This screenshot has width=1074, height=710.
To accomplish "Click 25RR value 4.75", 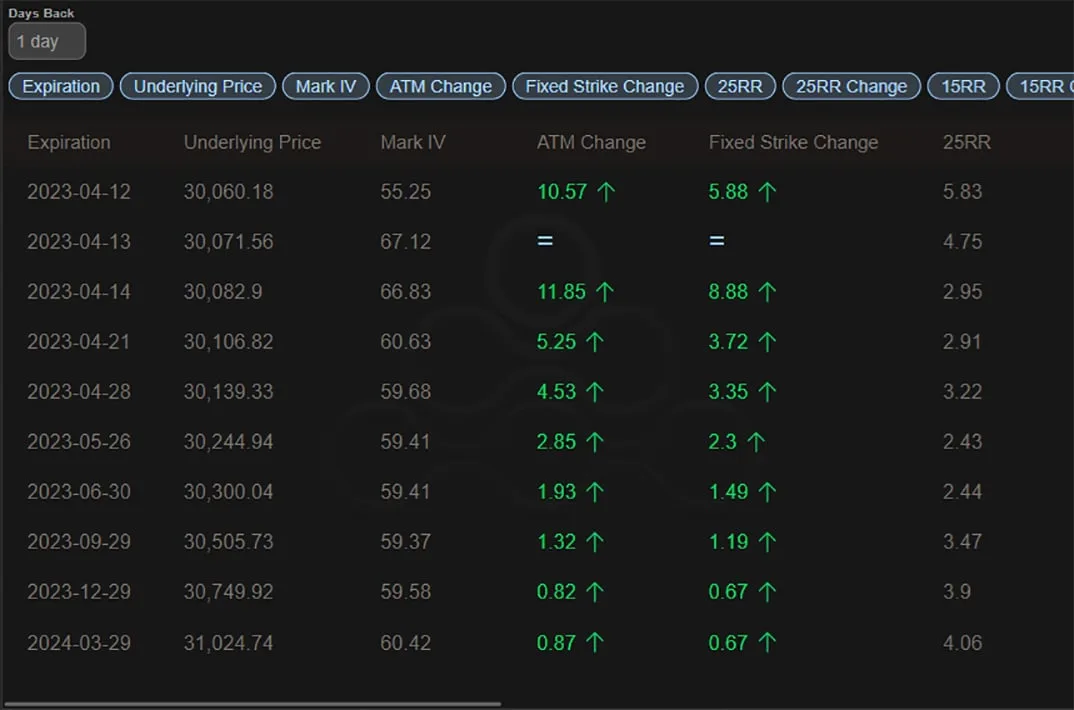I will [x=962, y=242].
